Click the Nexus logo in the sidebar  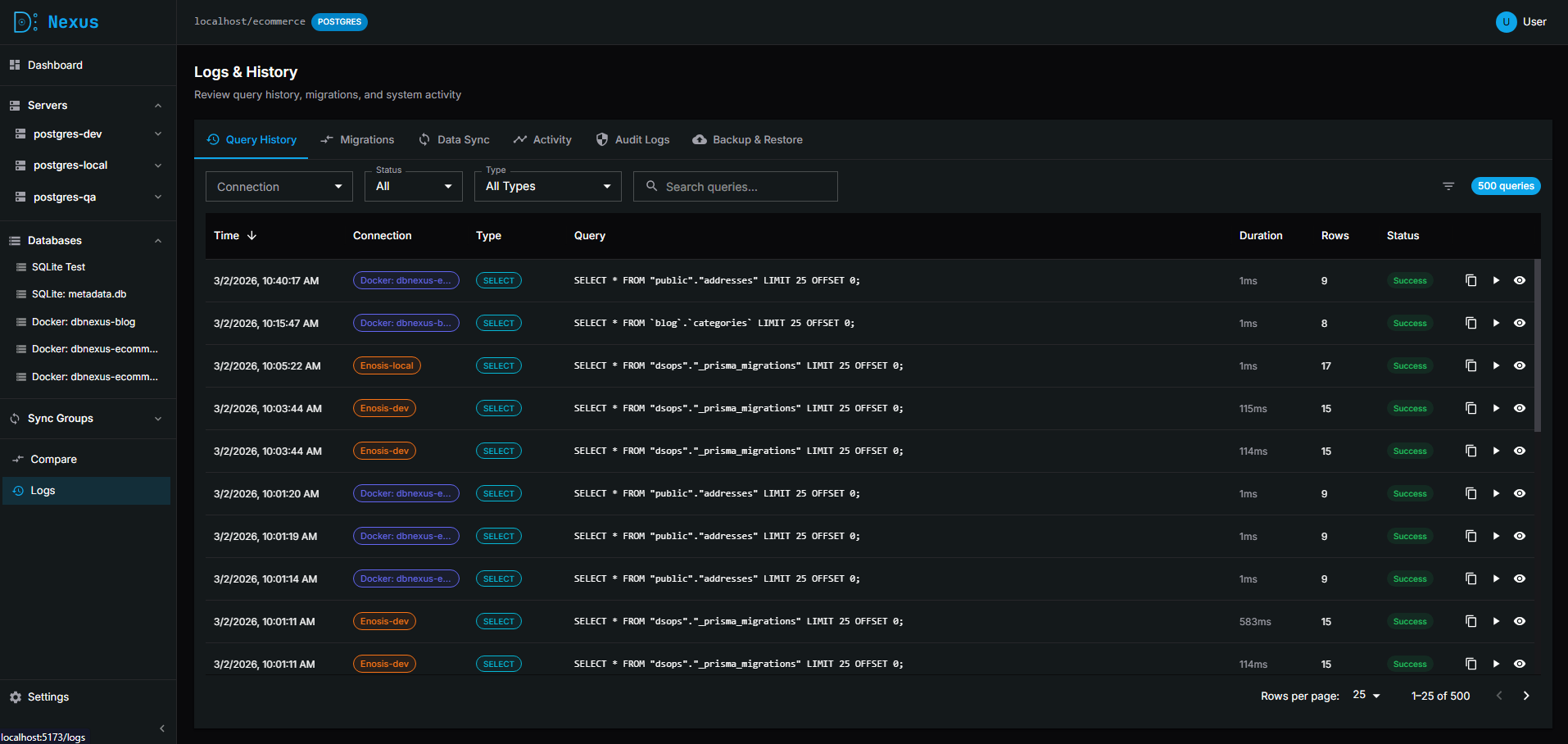54,21
